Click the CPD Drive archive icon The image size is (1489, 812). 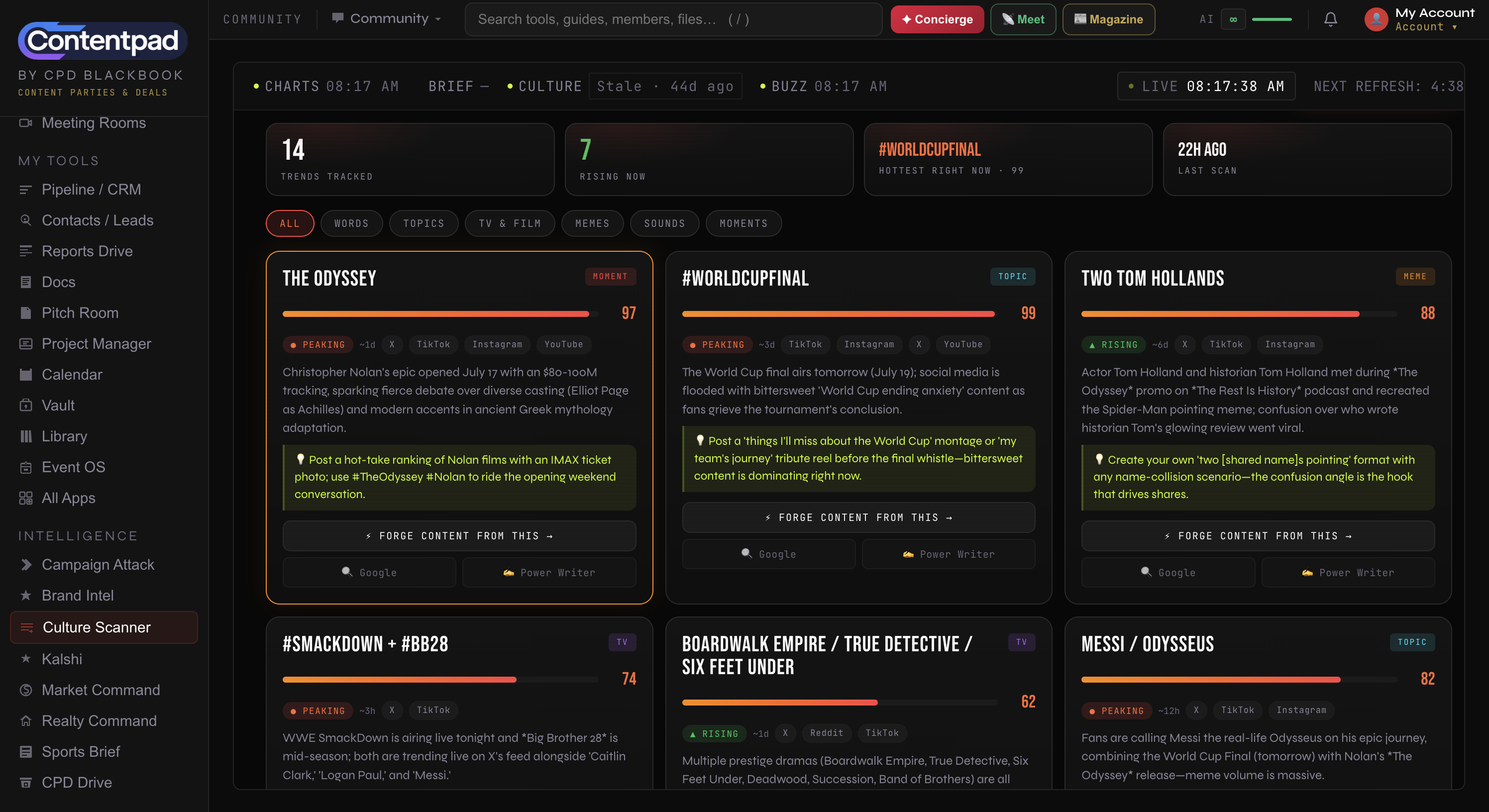click(x=25, y=783)
